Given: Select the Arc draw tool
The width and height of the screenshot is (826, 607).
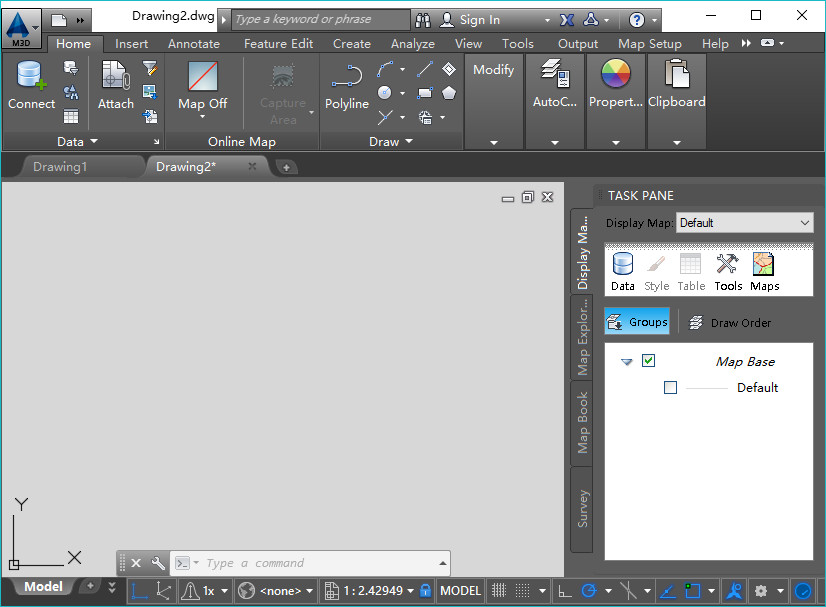Looking at the screenshot, I should [385, 69].
